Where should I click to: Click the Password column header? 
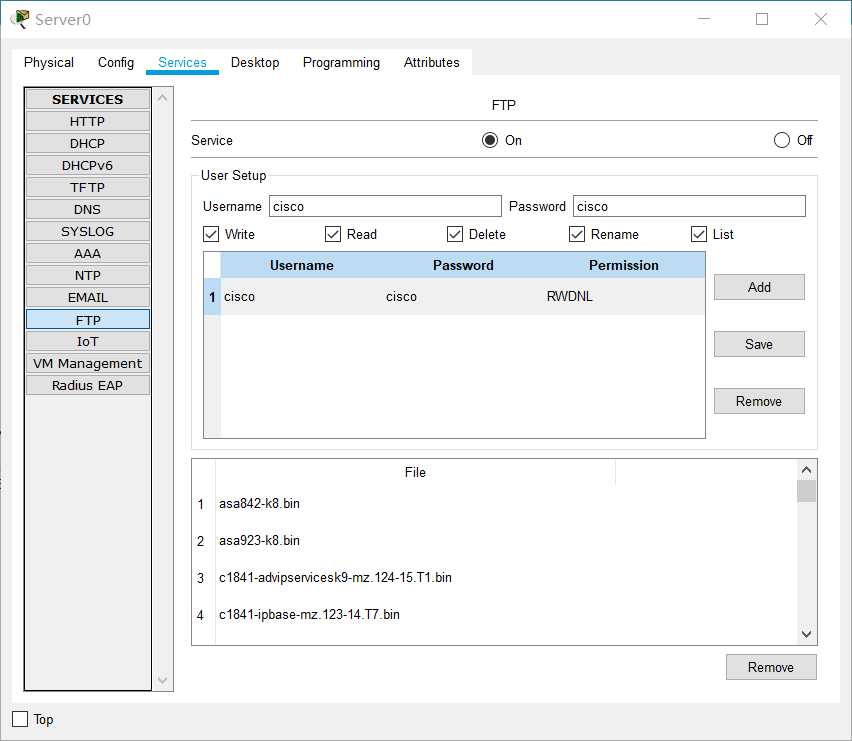point(463,265)
